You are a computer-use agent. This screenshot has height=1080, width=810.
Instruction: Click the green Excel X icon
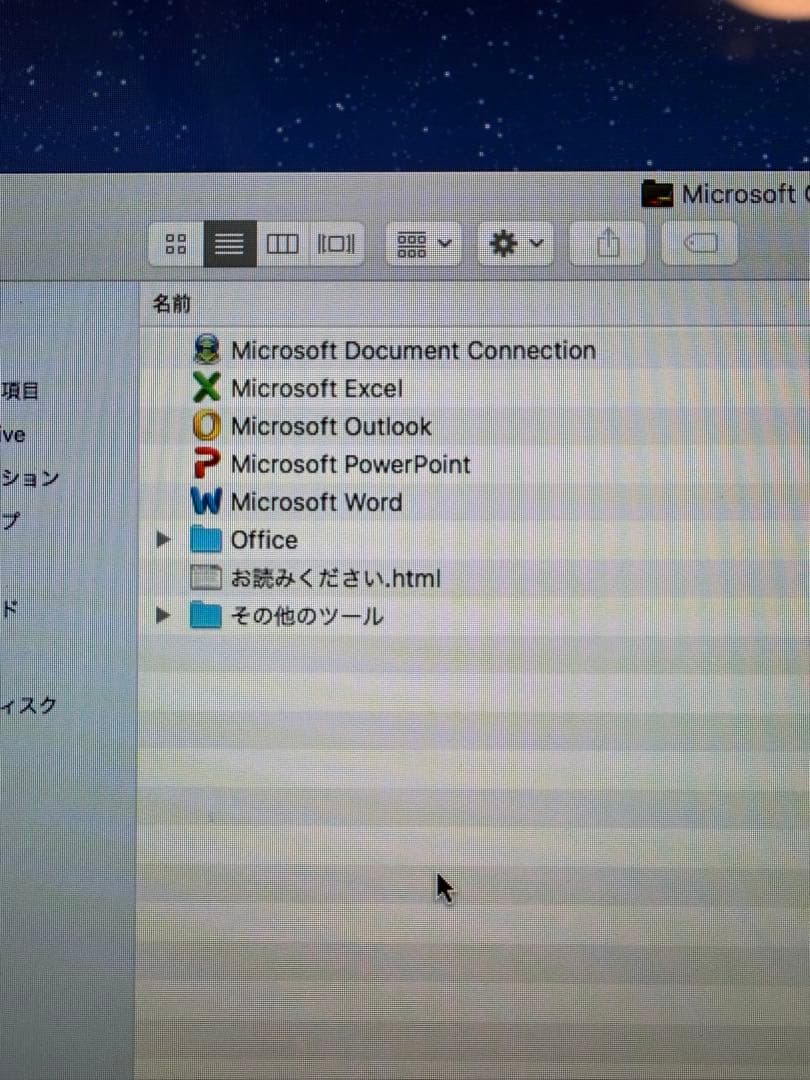pos(206,388)
